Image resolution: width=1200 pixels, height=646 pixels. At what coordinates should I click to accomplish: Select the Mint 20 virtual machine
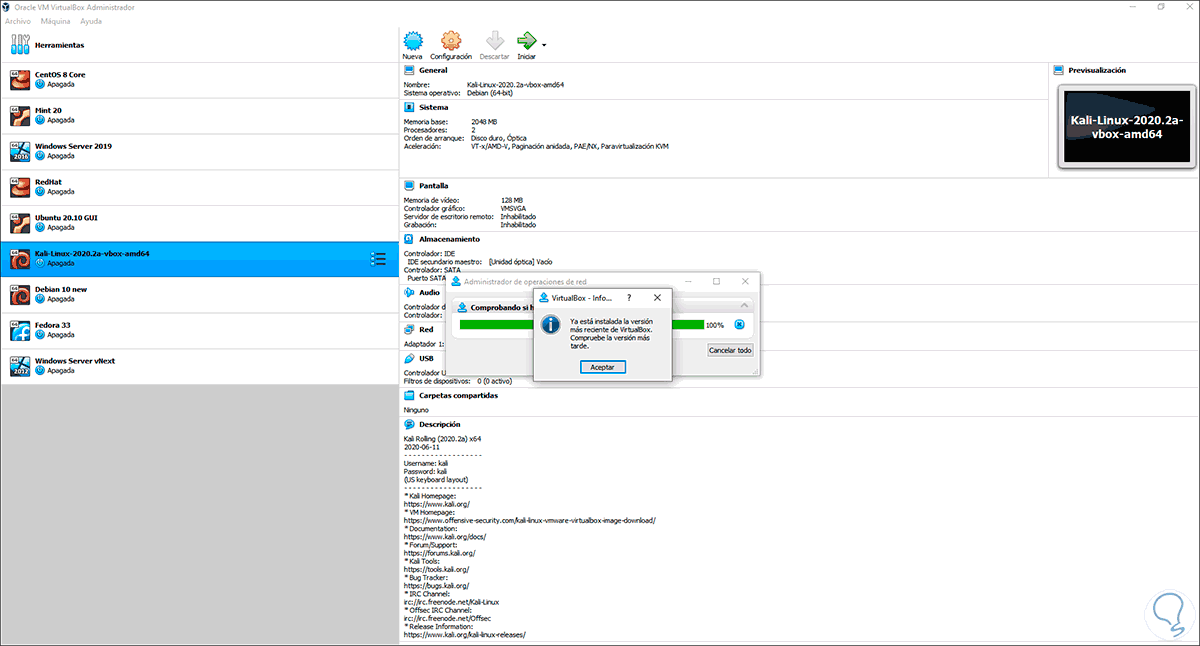click(200, 116)
